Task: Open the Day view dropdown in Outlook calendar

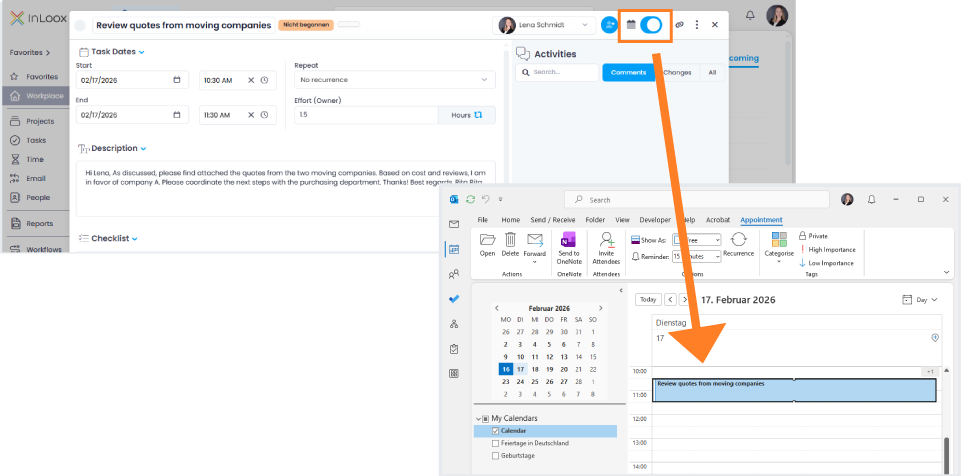Action: coord(920,300)
